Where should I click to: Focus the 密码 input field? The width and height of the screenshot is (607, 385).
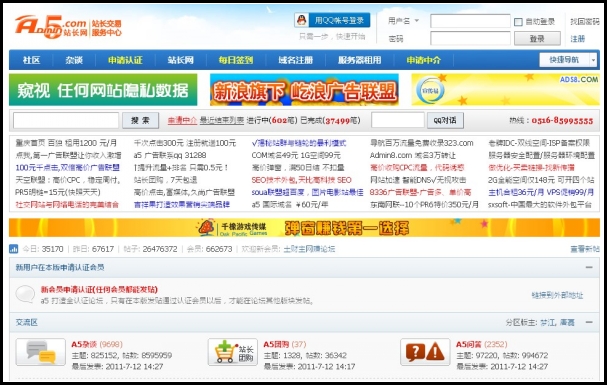470,39
